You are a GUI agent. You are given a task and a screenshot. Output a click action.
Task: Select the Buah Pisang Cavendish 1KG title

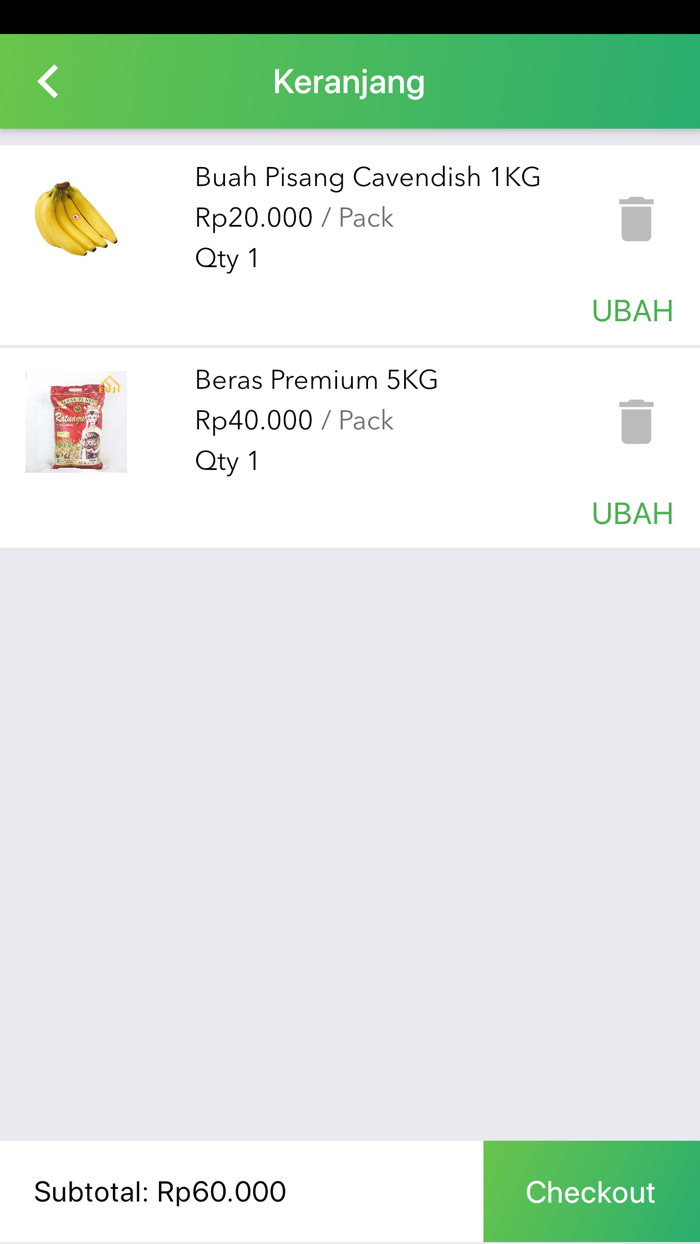tap(367, 177)
